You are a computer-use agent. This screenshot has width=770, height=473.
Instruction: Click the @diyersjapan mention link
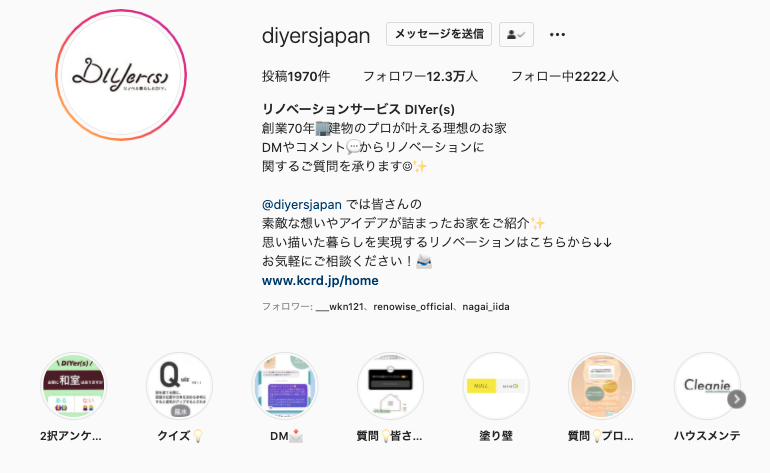[302, 204]
